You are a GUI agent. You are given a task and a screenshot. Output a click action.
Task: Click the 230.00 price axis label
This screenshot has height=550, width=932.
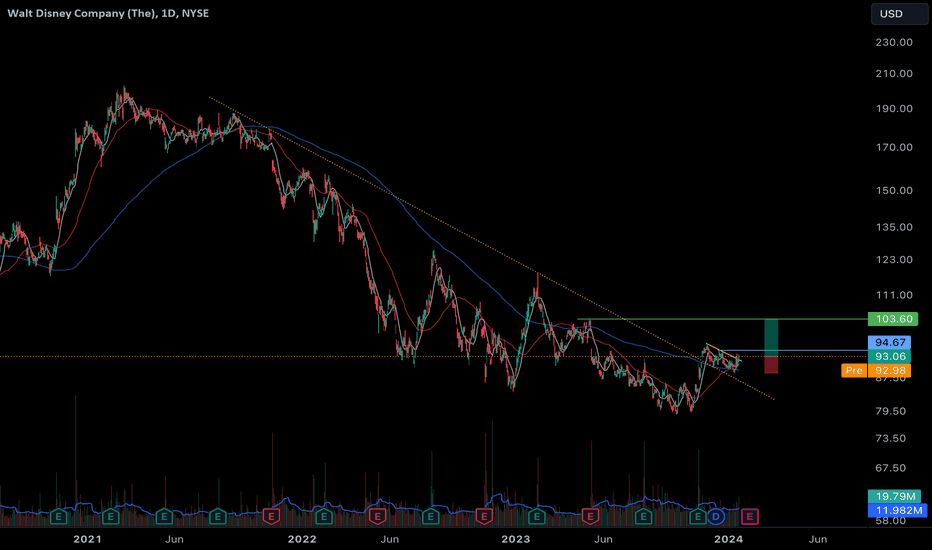coord(894,42)
